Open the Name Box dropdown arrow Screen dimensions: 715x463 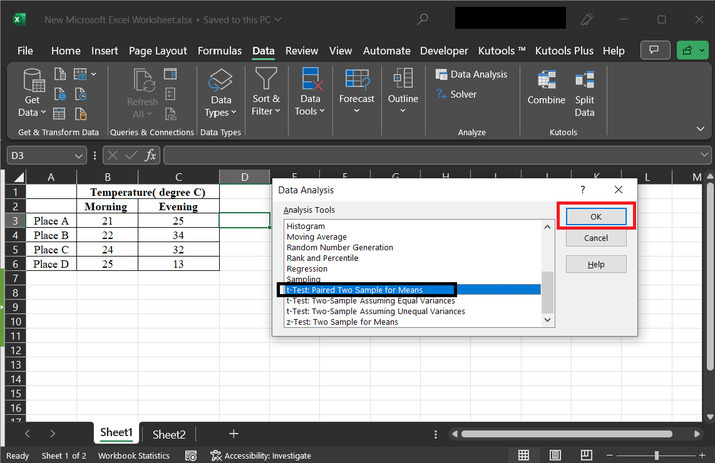pyautogui.click(x=79, y=156)
